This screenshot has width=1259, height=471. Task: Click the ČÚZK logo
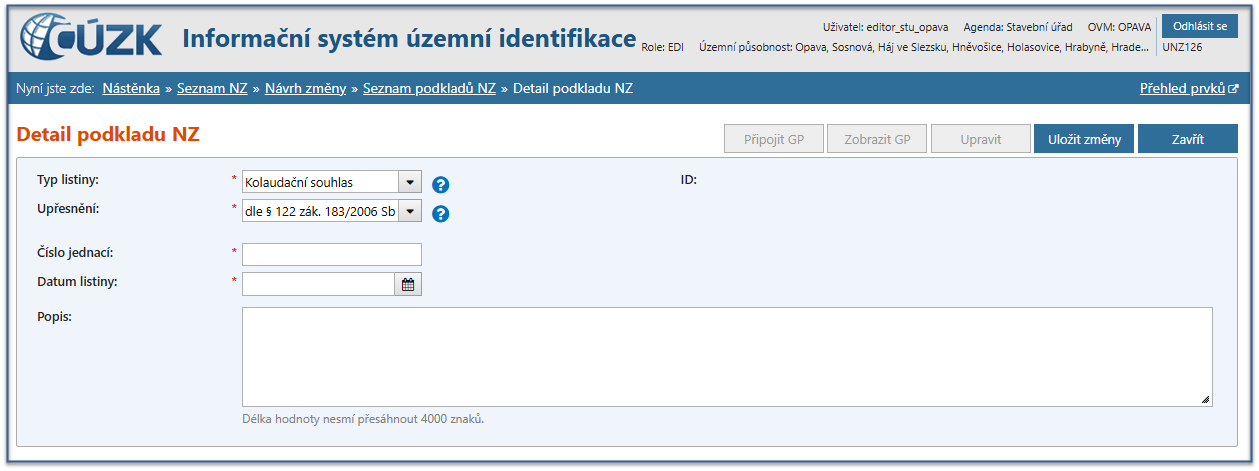pyautogui.click(x=90, y=40)
